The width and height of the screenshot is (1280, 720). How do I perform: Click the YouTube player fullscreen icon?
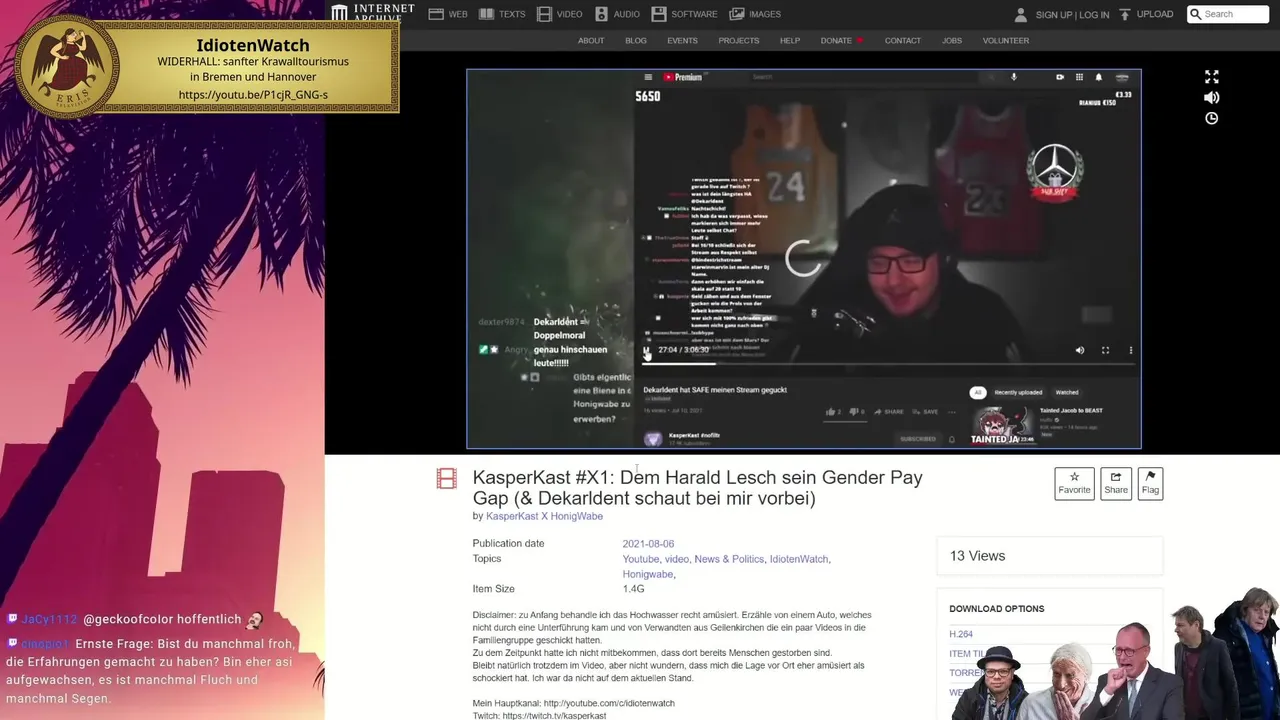[1105, 350]
